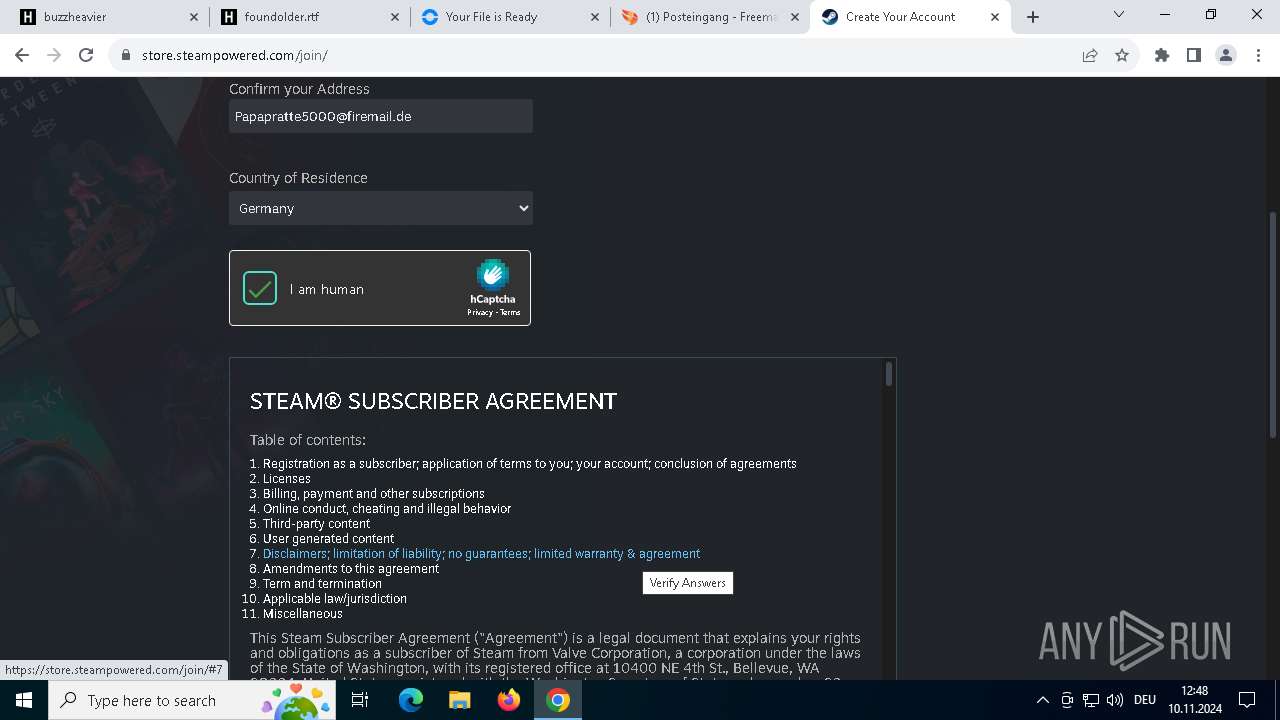The height and width of the screenshot is (720, 1280).
Task: Close the Your File is Ready tab
Action: pyautogui.click(x=595, y=17)
